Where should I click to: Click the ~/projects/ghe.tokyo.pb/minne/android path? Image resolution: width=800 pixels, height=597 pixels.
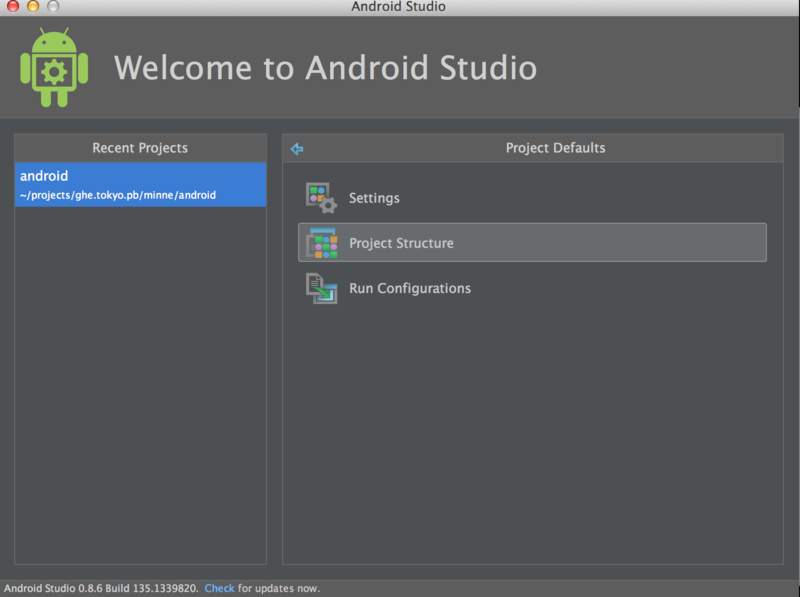pyautogui.click(x=118, y=195)
